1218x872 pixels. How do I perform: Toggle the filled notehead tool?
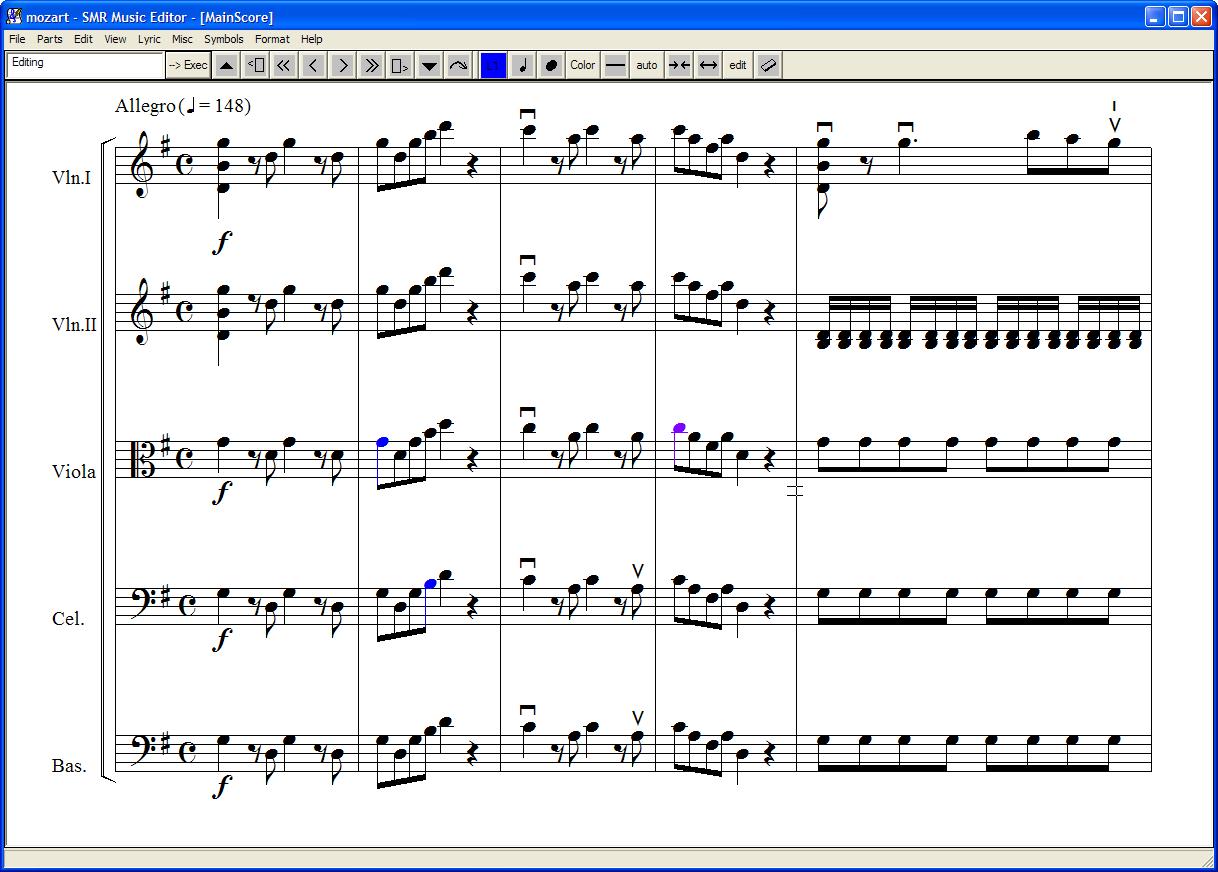(550, 65)
